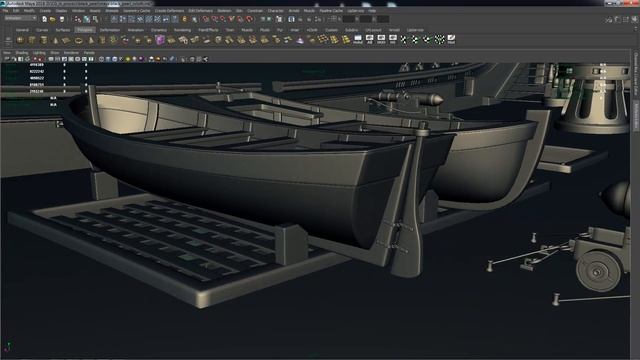Create a polygon torus from the shelf
The width and height of the screenshot is (640, 360).
[x=78, y=40]
